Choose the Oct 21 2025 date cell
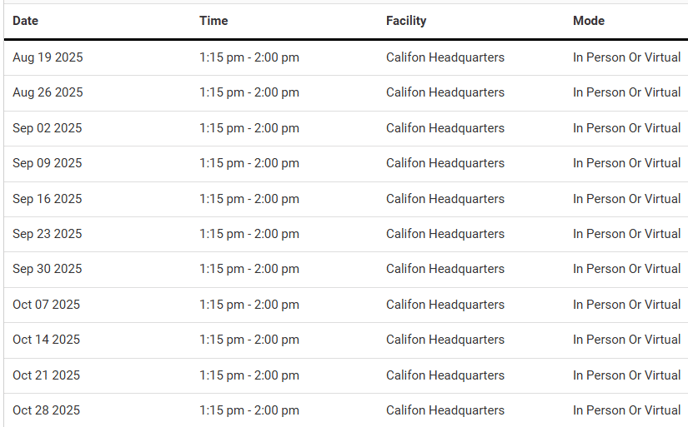 pyautogui.click(x=46, y=375)
